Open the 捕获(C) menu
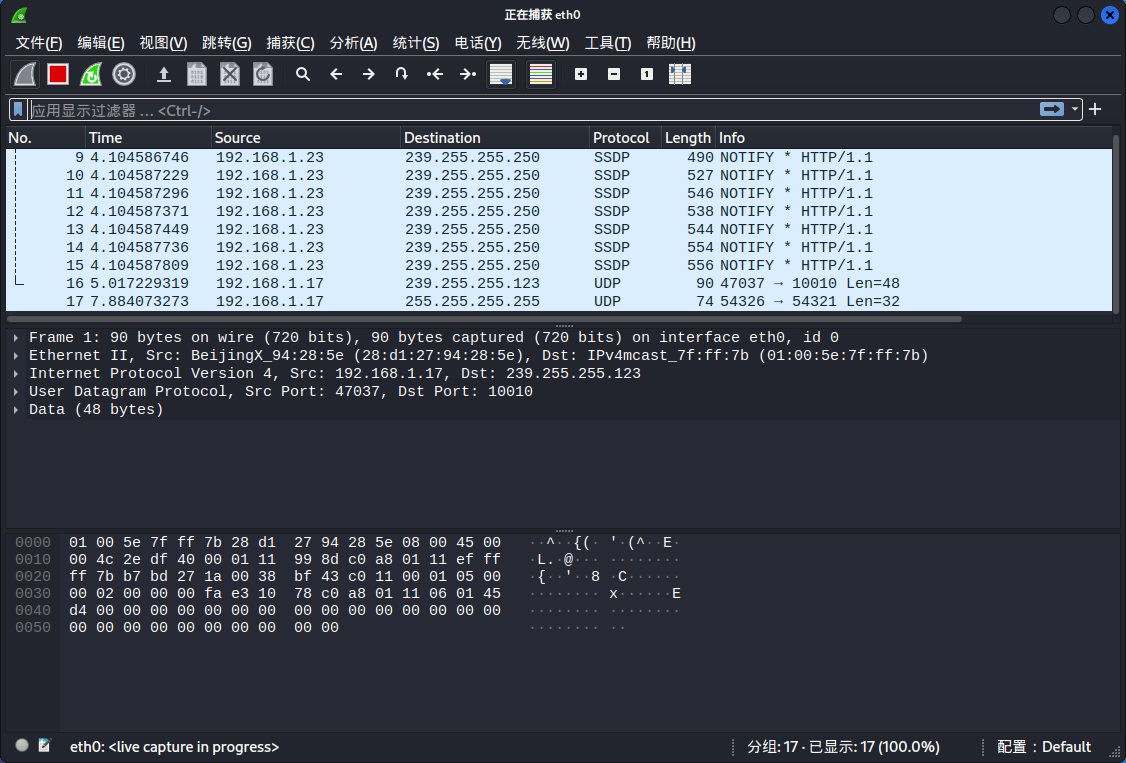 coord(290,43)
